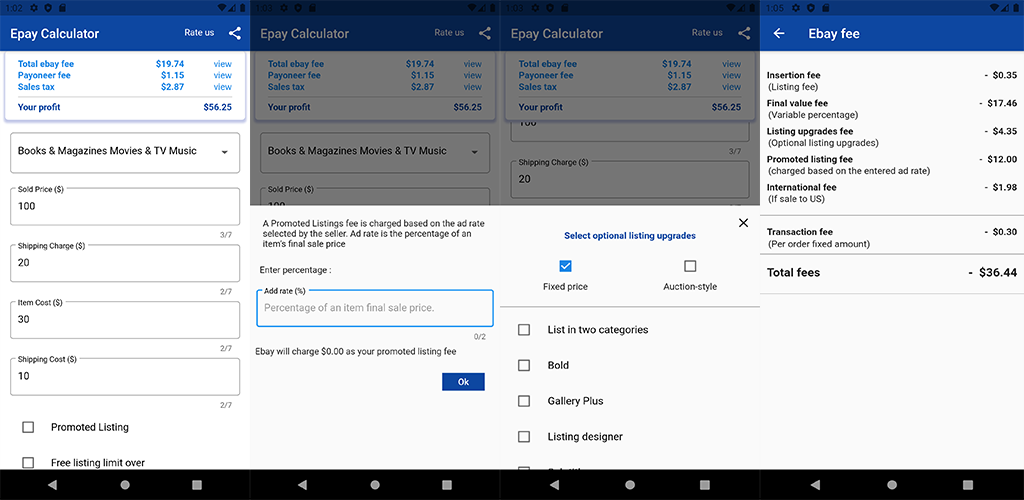The image size is (1024, 500).
Task: Select Total fees $36.44 amount
Action: pyautogui.click(x=993, y=273)
